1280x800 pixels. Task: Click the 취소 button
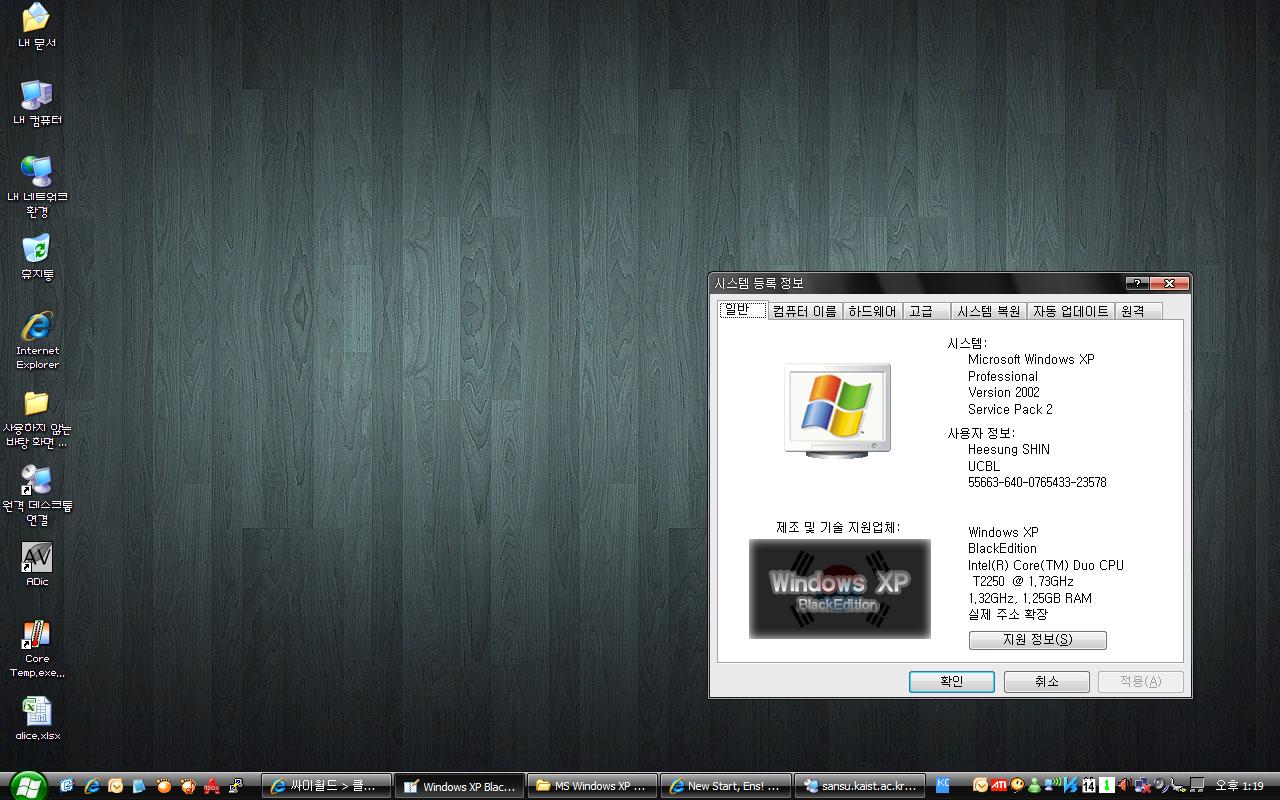tap(1046, 681)
